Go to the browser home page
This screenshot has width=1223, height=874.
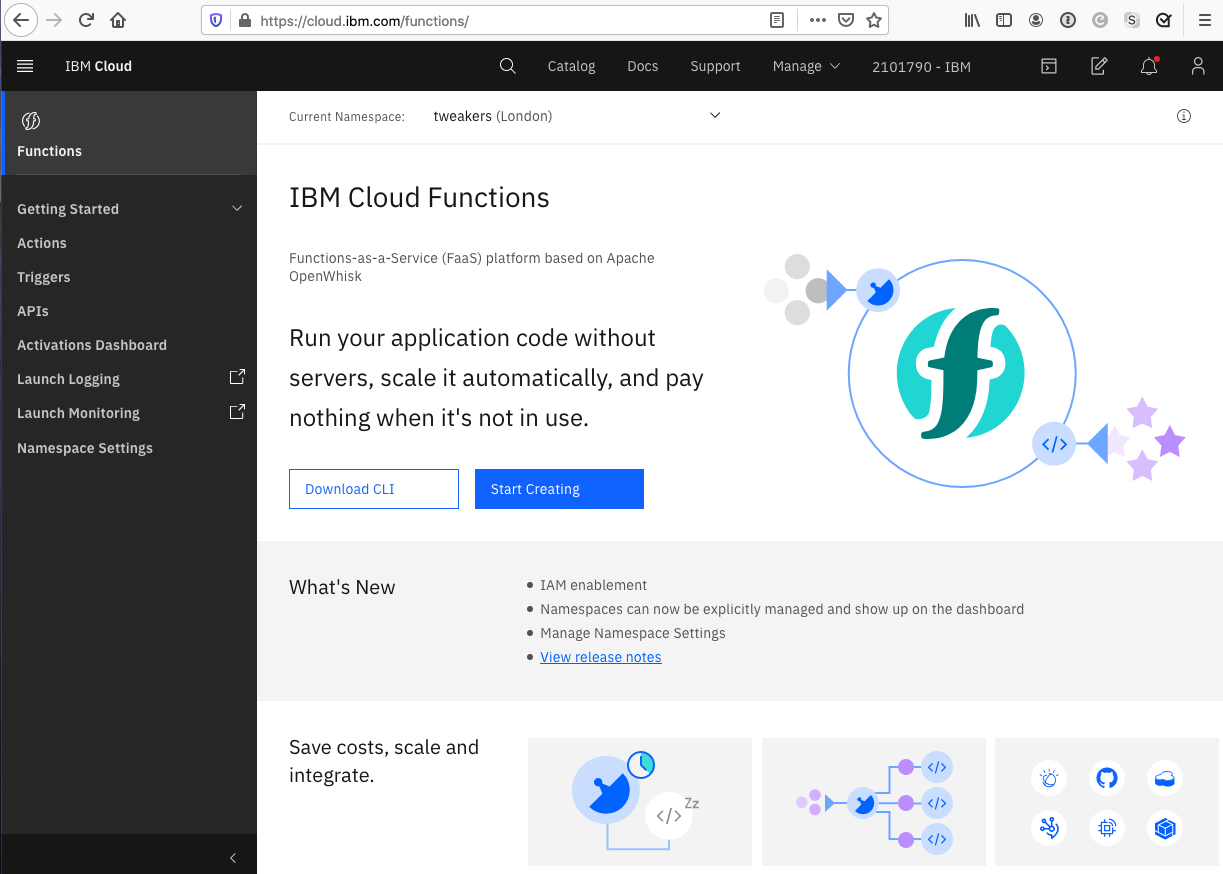[118, 20]
